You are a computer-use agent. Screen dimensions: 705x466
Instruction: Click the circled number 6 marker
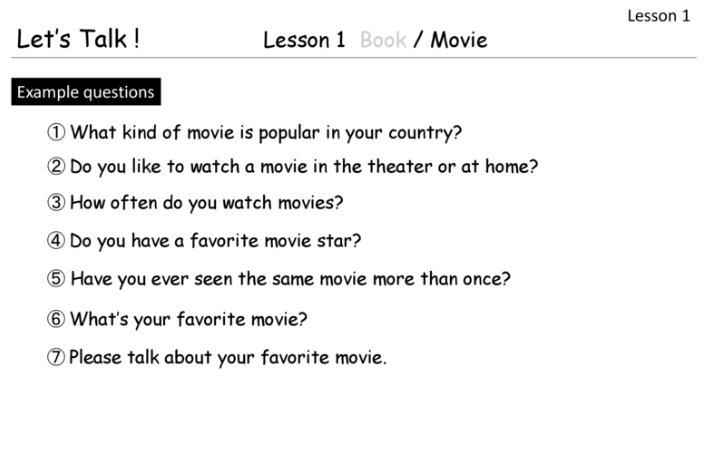[56, 320]
